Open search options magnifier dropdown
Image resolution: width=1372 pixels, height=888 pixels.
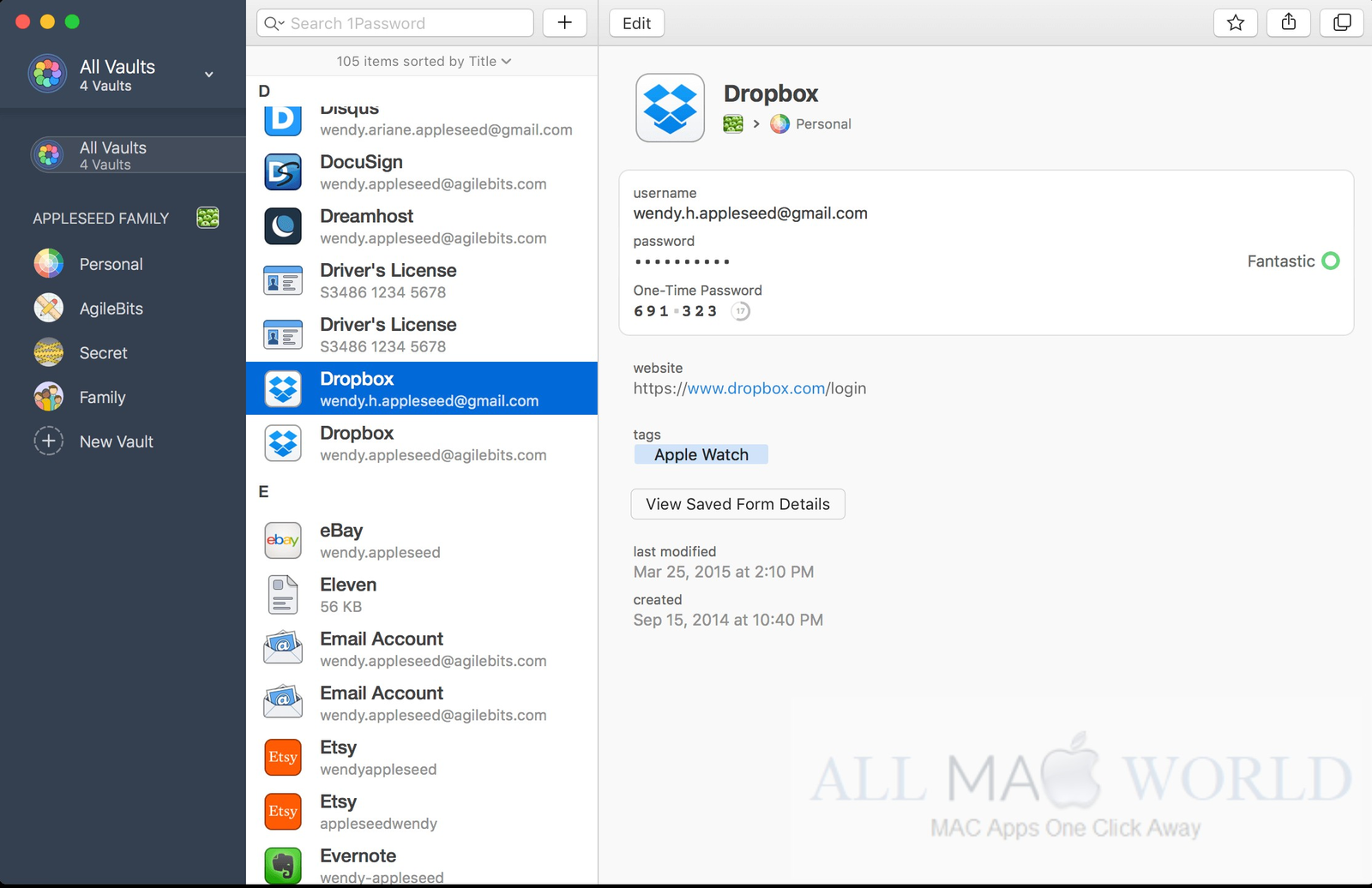click(274, 23)
